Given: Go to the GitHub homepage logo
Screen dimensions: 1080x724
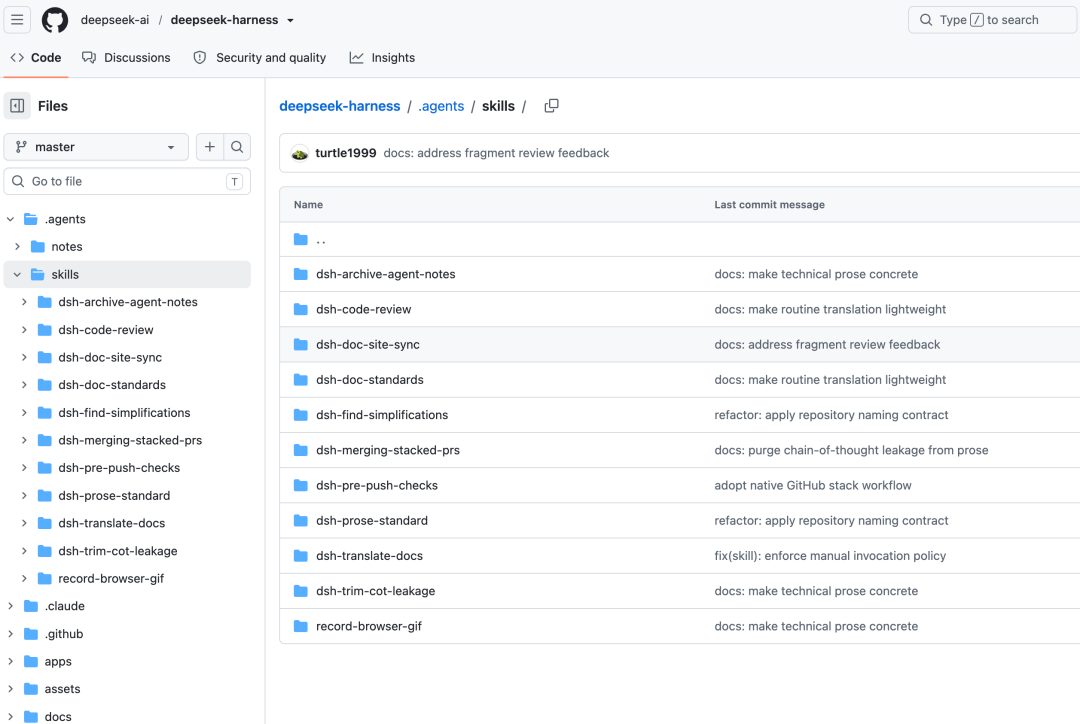Looking at the screenshot, I should [55, 20].
